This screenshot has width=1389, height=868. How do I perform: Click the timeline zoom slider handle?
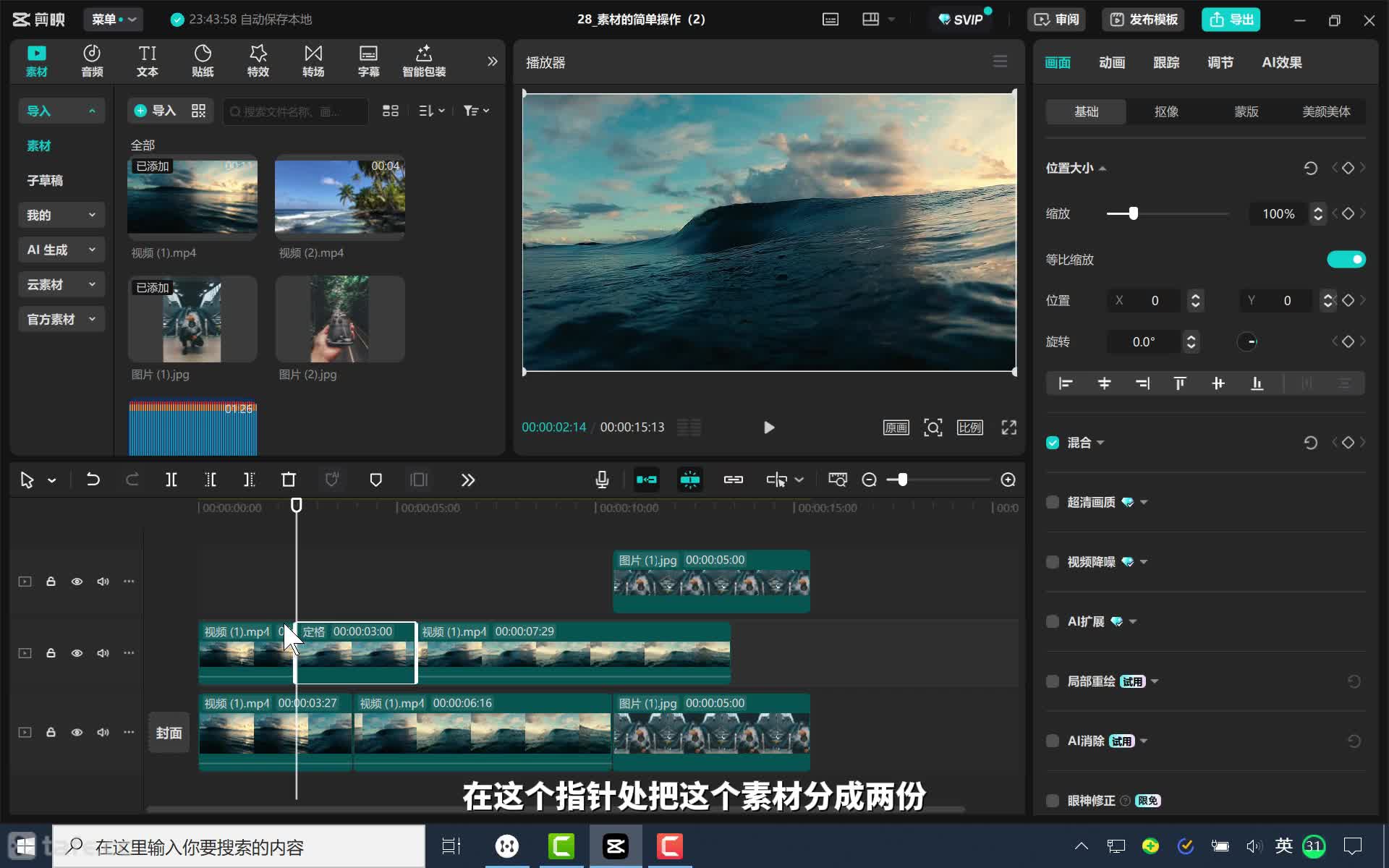(x=902, y=480)
